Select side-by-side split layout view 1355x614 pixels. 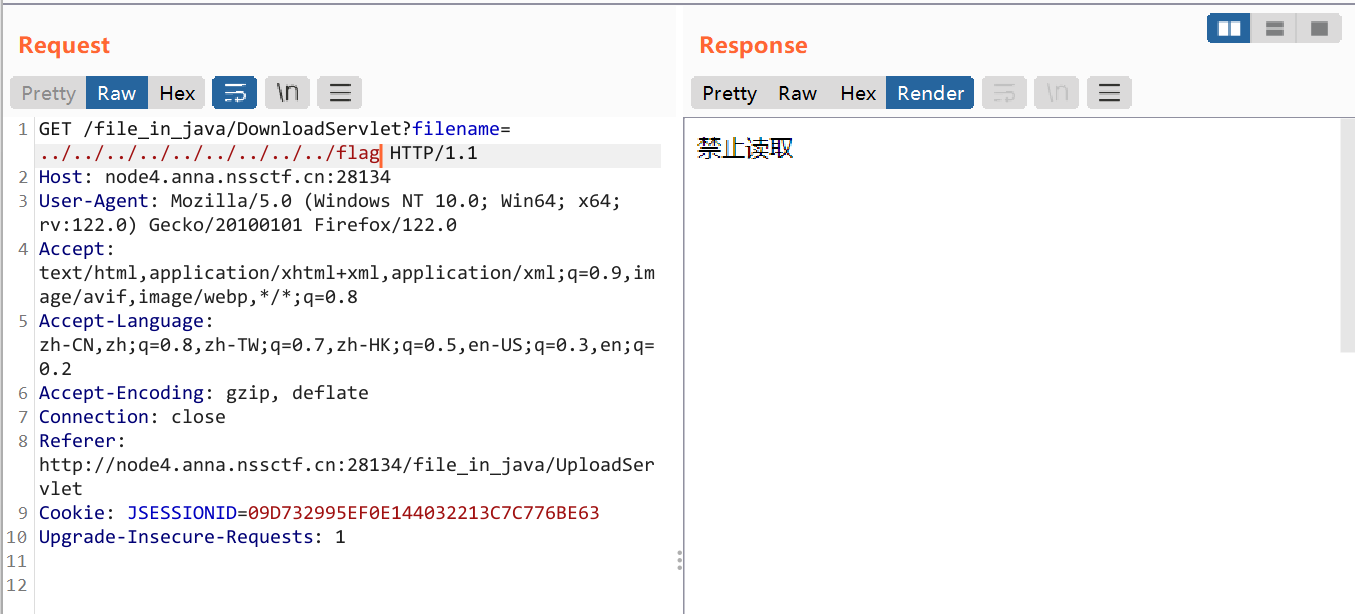tap(1228, 29)
